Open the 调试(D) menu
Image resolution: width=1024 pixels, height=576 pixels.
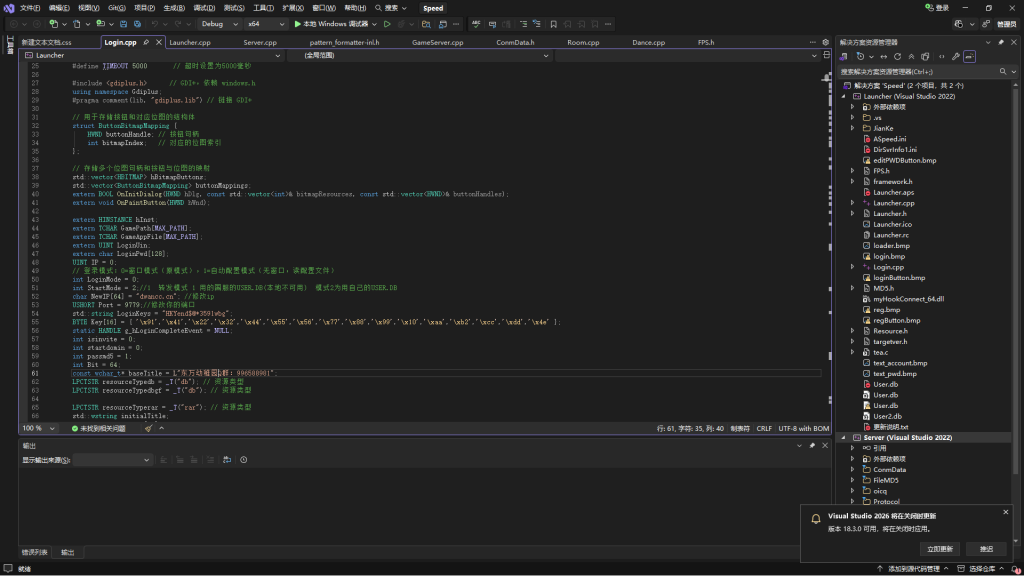point(204,7)
